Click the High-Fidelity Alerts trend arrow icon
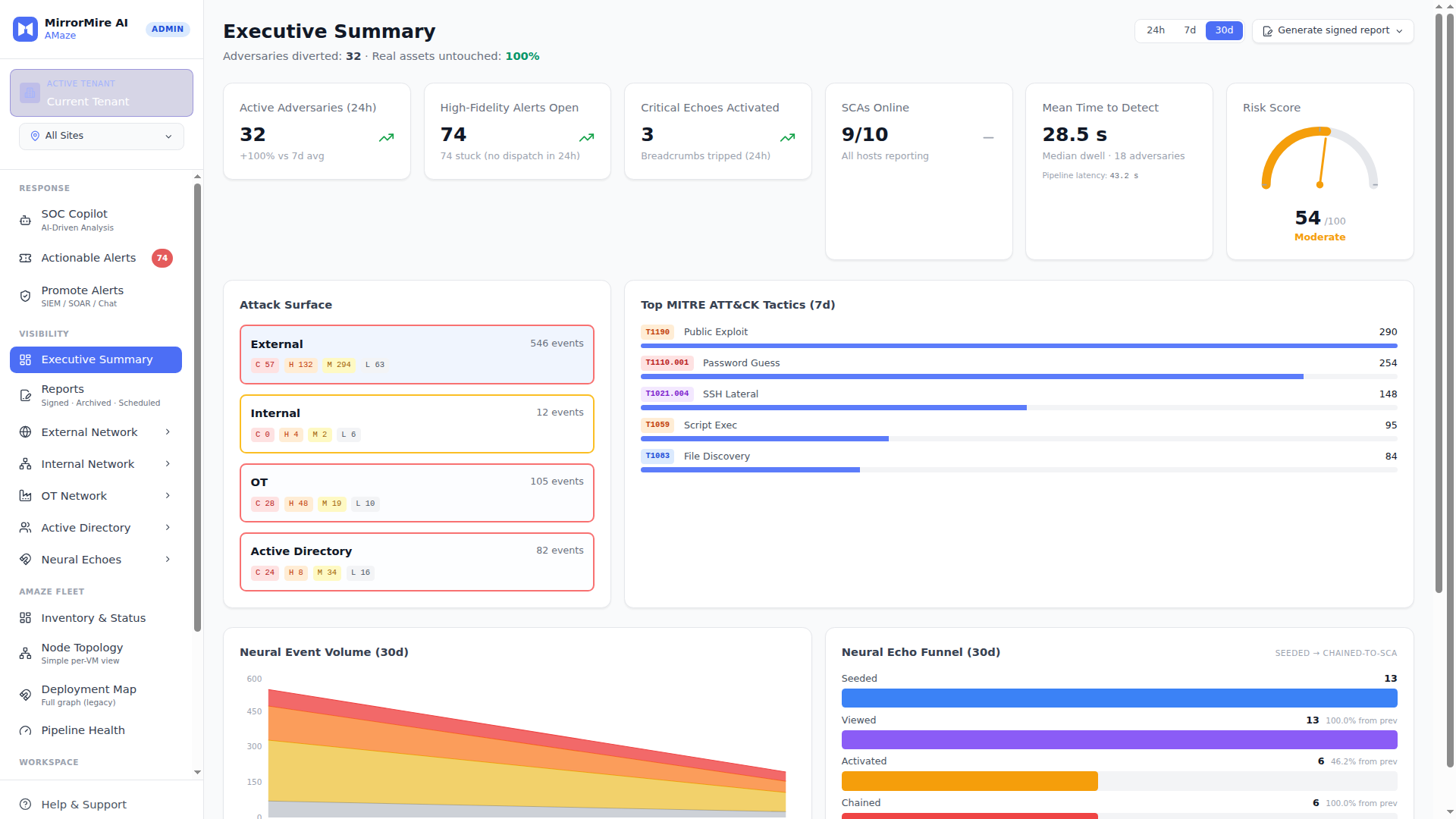The image size is (1456, 819). (587, 137)
